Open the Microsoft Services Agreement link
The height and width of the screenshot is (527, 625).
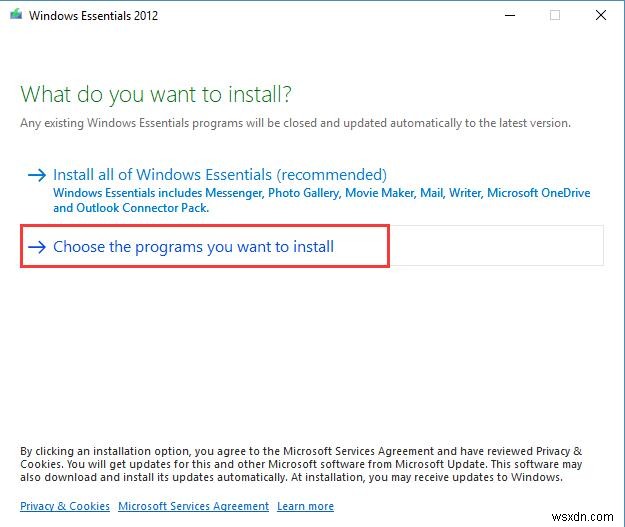(193, 506)
